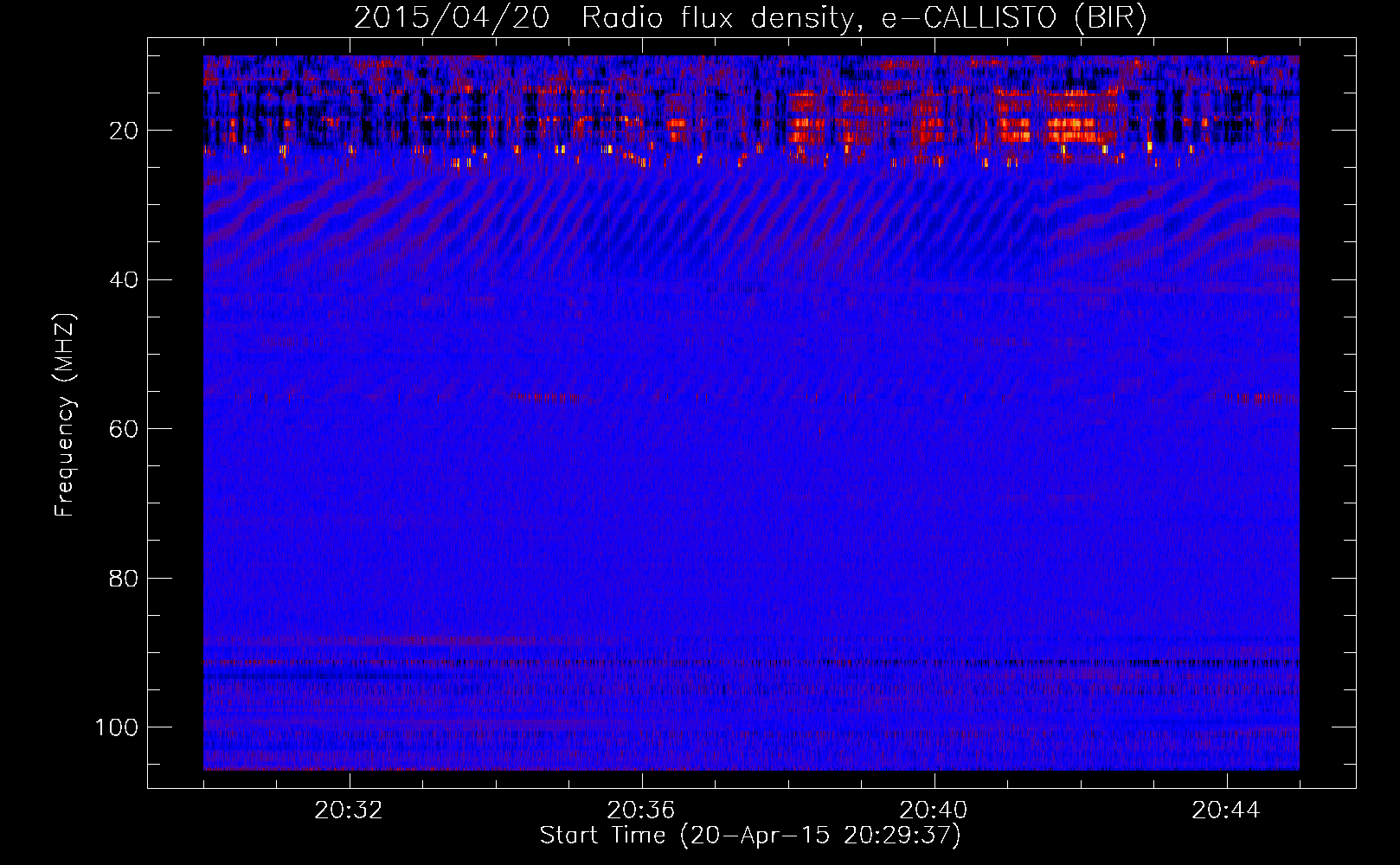Screen dimensions: 1400x865
Task: Click the "40" frequency tick label
Action: (x=125, y=280)
